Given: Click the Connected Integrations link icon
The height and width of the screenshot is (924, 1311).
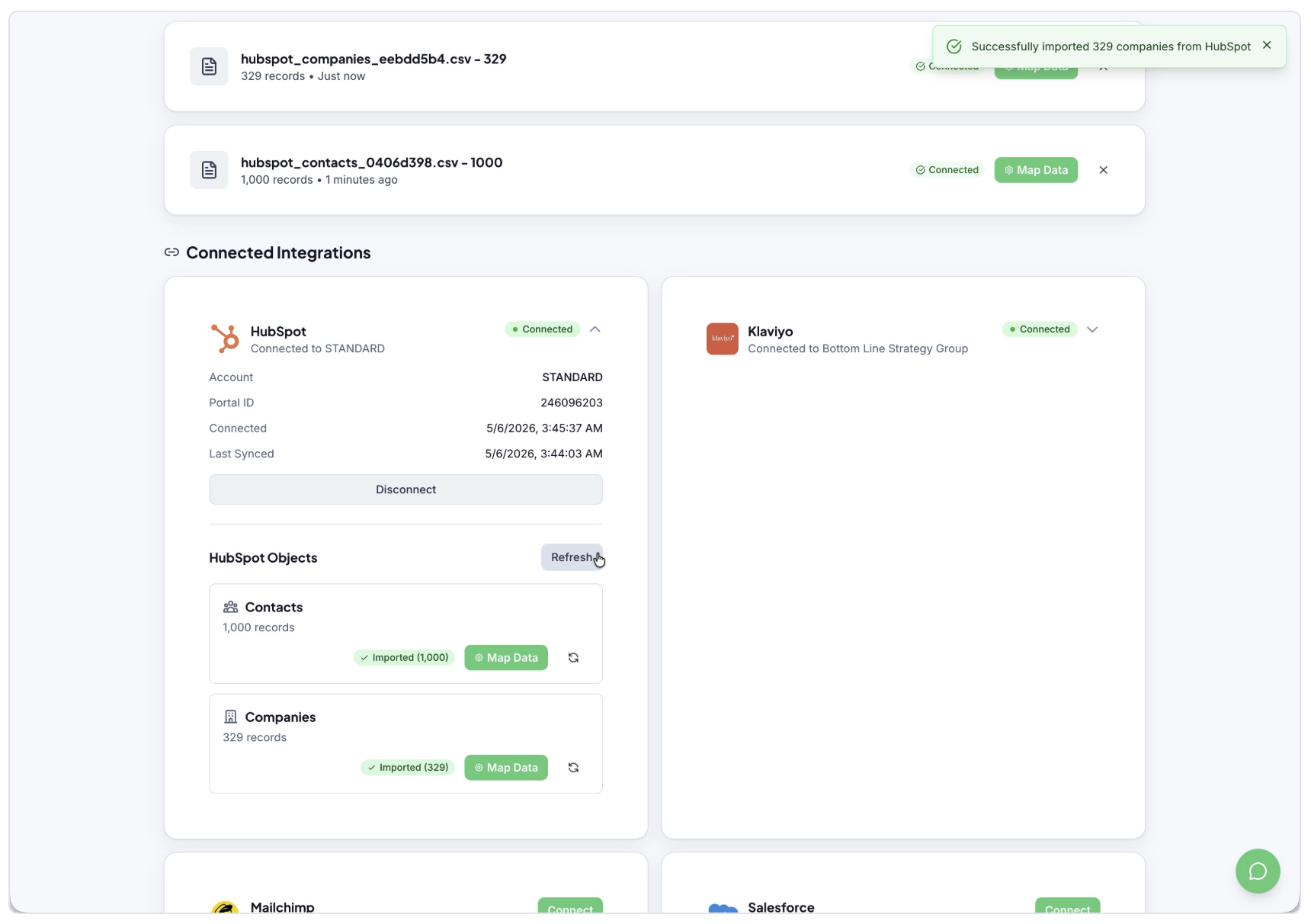Looking at the screenshot, I should 171,252.
